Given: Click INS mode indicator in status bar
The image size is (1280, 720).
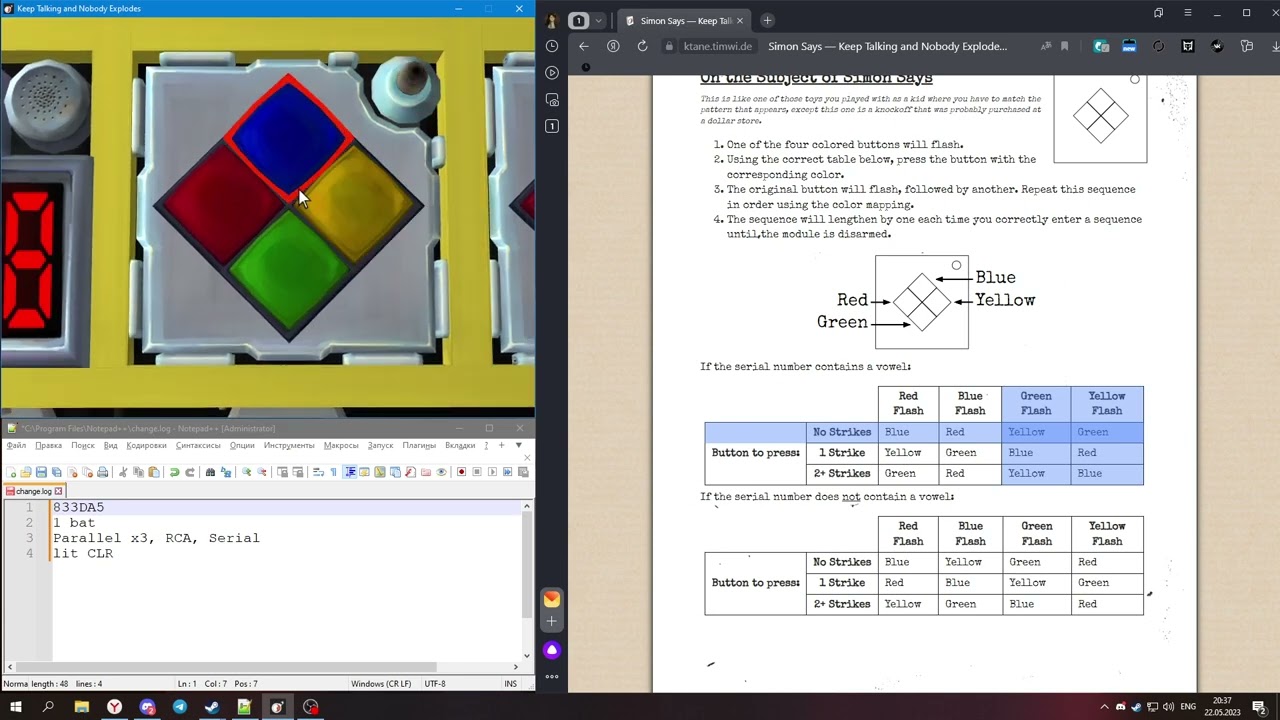Looking at the screenshot, I should 511,684.
